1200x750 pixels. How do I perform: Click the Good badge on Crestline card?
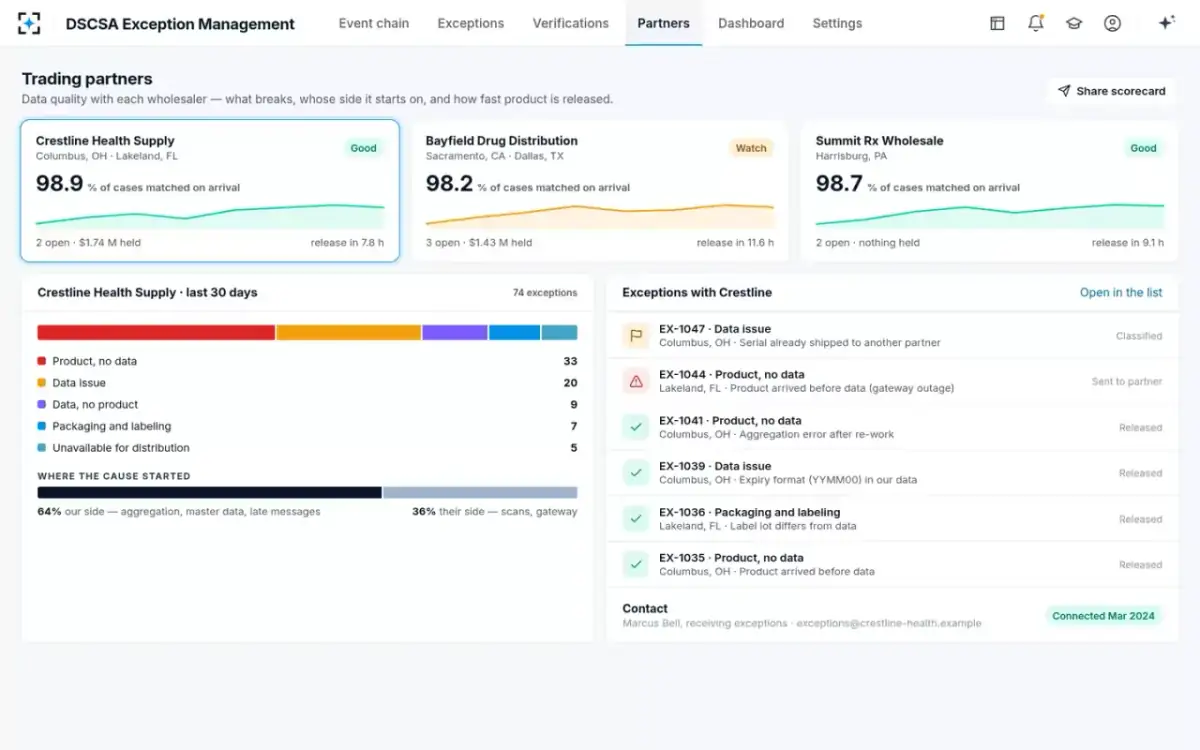tap(364, 148)
